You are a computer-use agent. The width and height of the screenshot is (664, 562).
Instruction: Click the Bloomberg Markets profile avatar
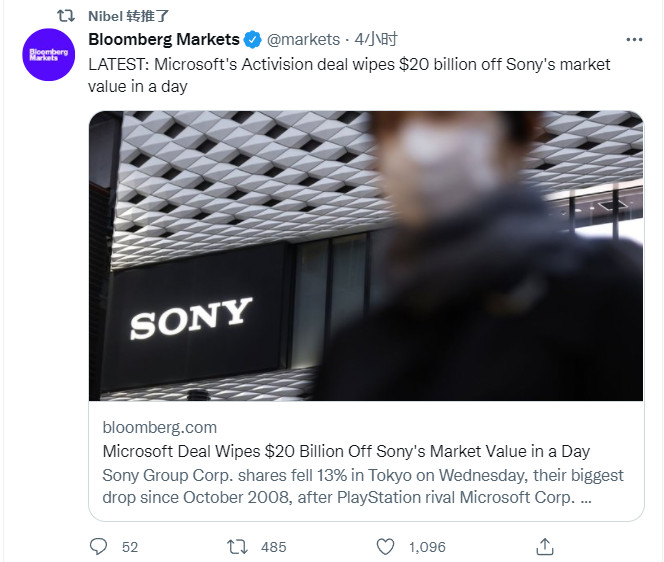48,55
